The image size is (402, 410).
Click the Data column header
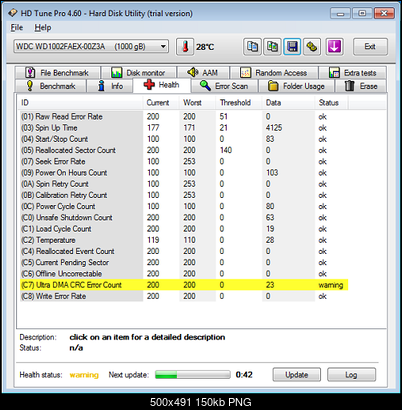click(x=289, y=103)
